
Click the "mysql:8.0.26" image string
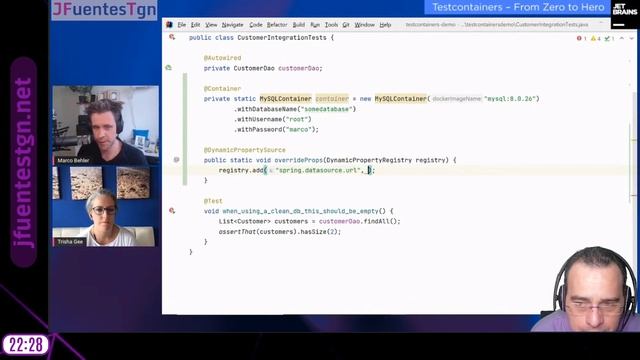pos(510,99)
